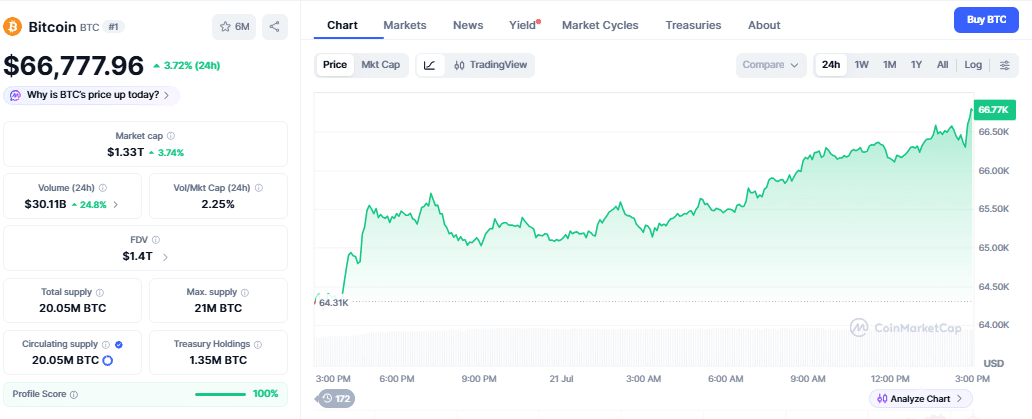
Task: Click the Buy BTC button
Action: click(987, 20)
